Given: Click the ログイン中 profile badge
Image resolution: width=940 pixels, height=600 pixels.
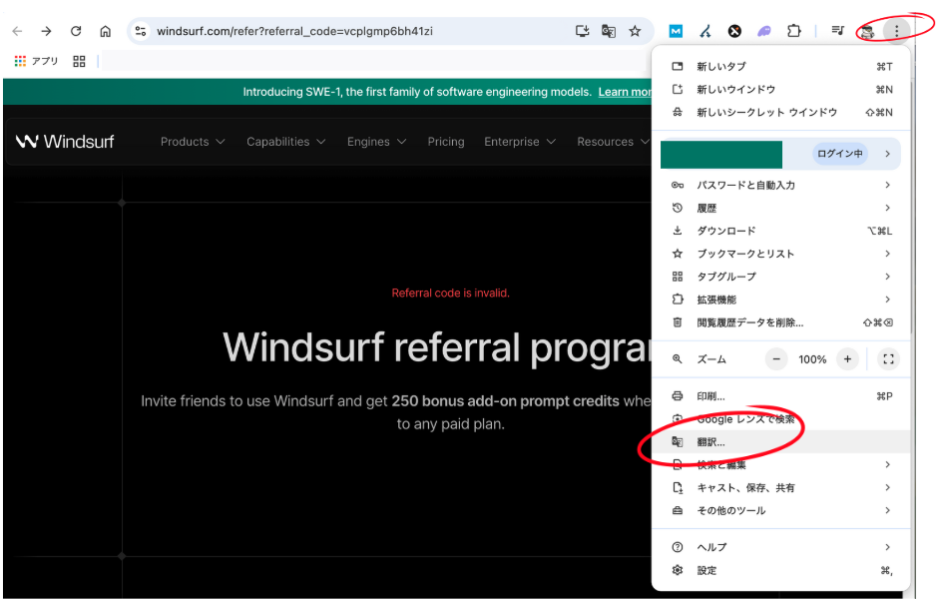Looking at the screenshot, I should click(840, 153).
